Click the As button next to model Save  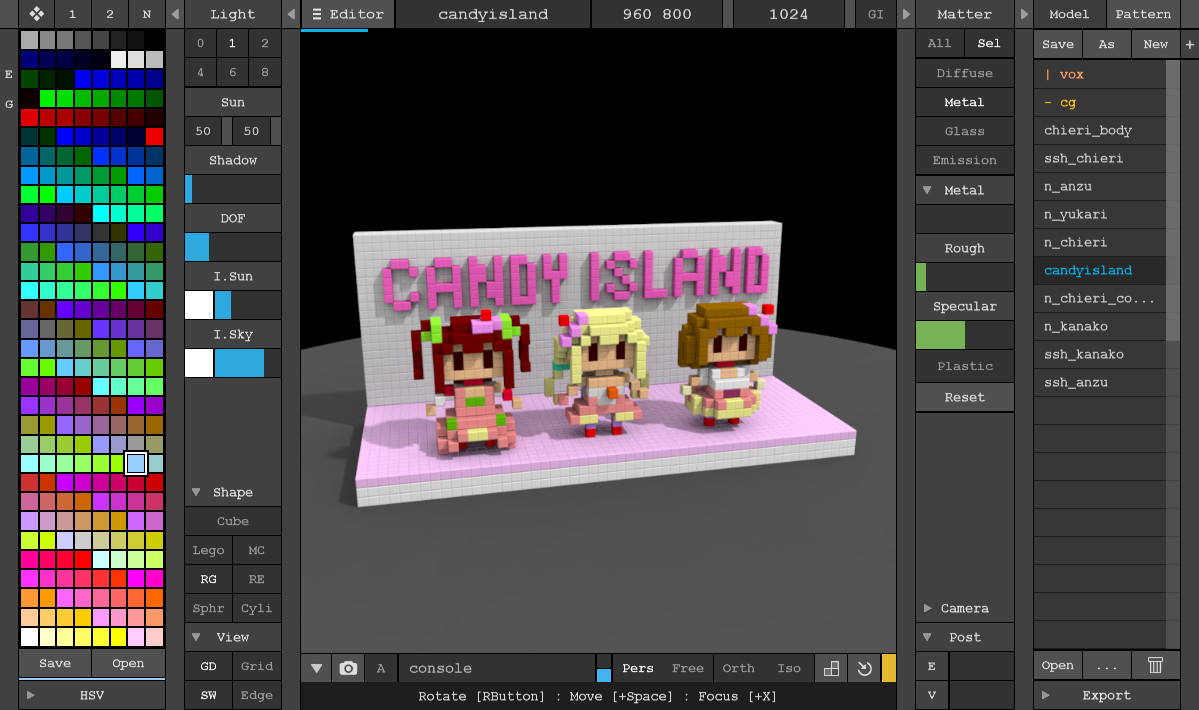pyautogui.click(x=1106, y=44)
